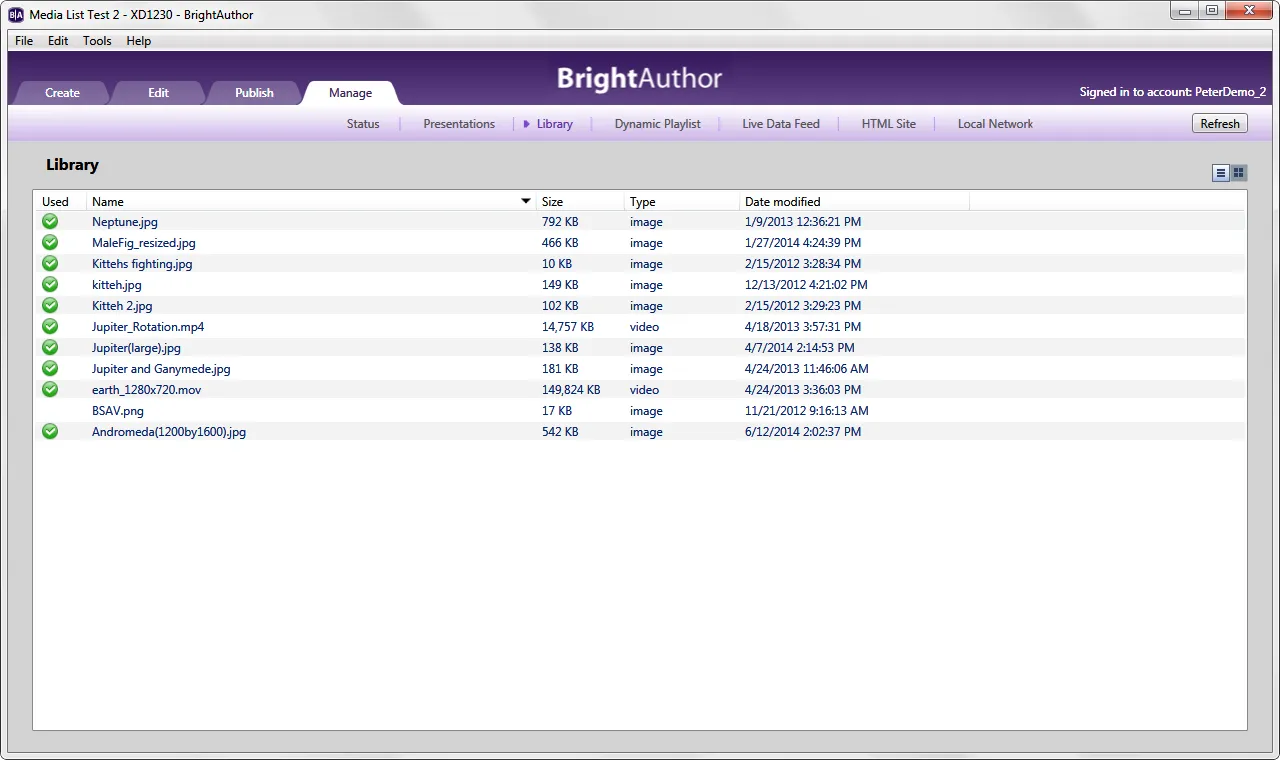Open the Presentations section
Screen dimensions: 1280x760
coord(459,124)
